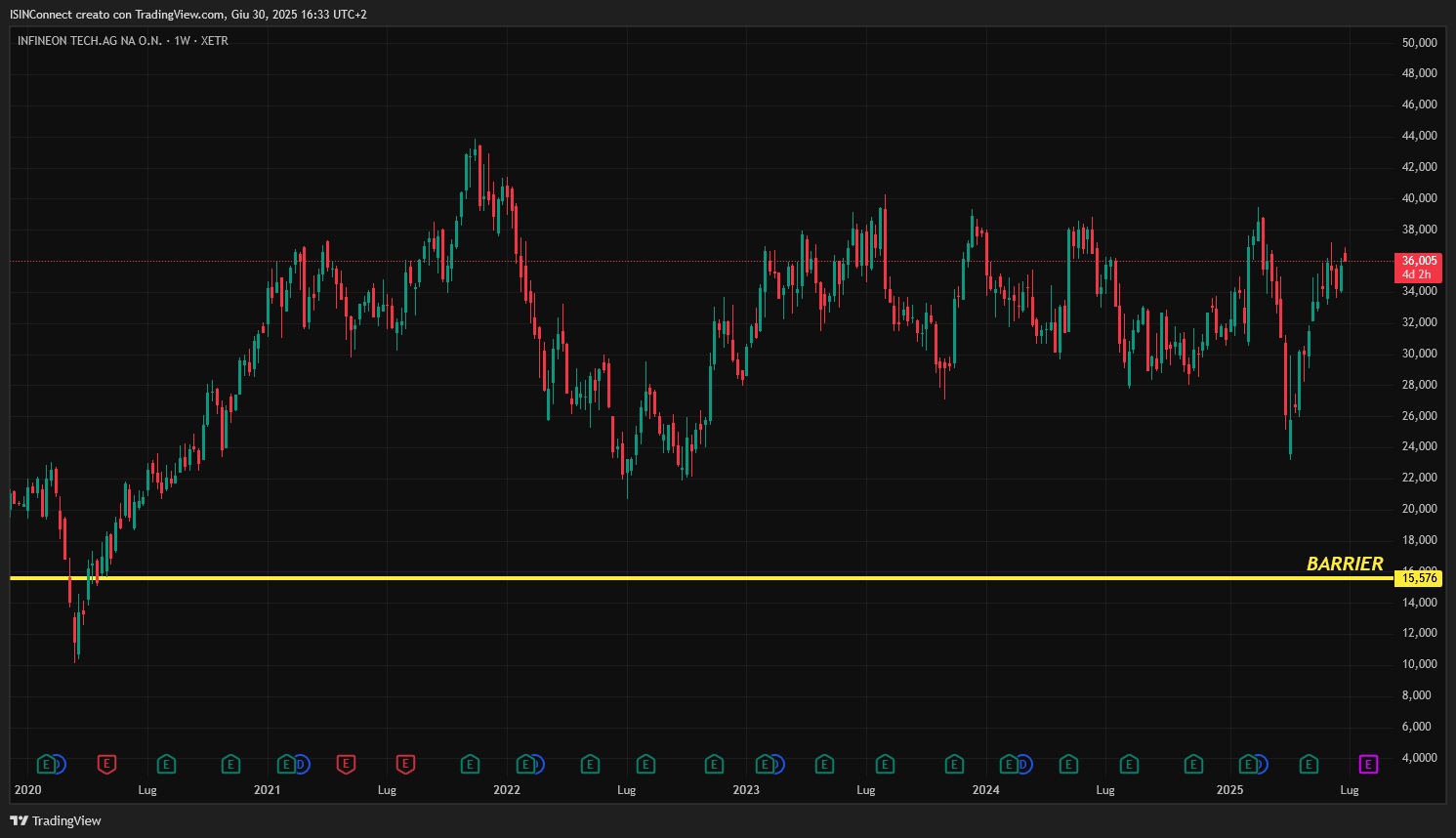Click the 4d 2h bar countdown
The height and width of the screenshot is (838, 1456).
point(1416,274)
